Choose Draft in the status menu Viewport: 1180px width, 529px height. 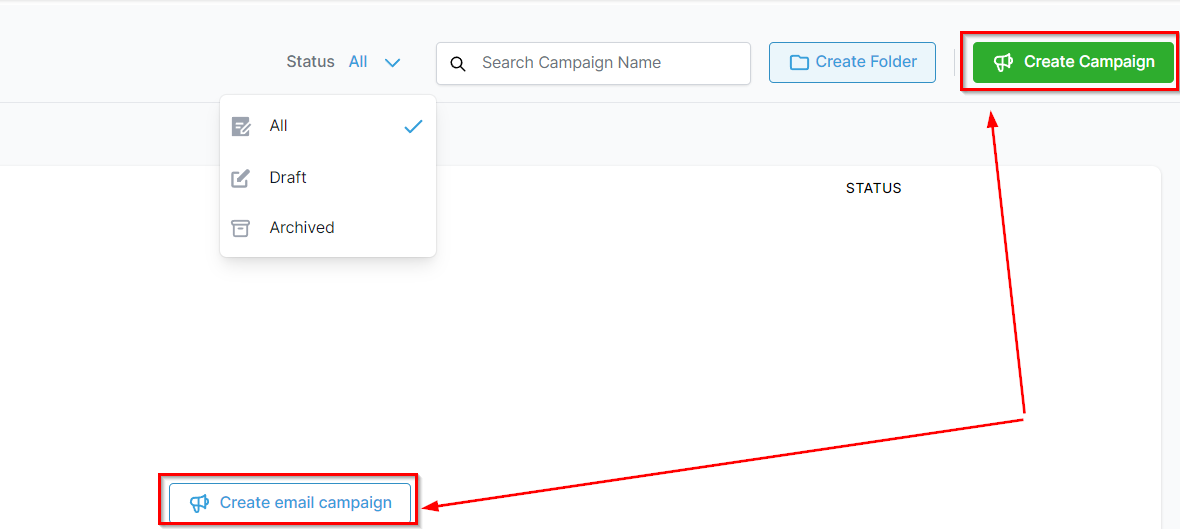tap(328, 178)
